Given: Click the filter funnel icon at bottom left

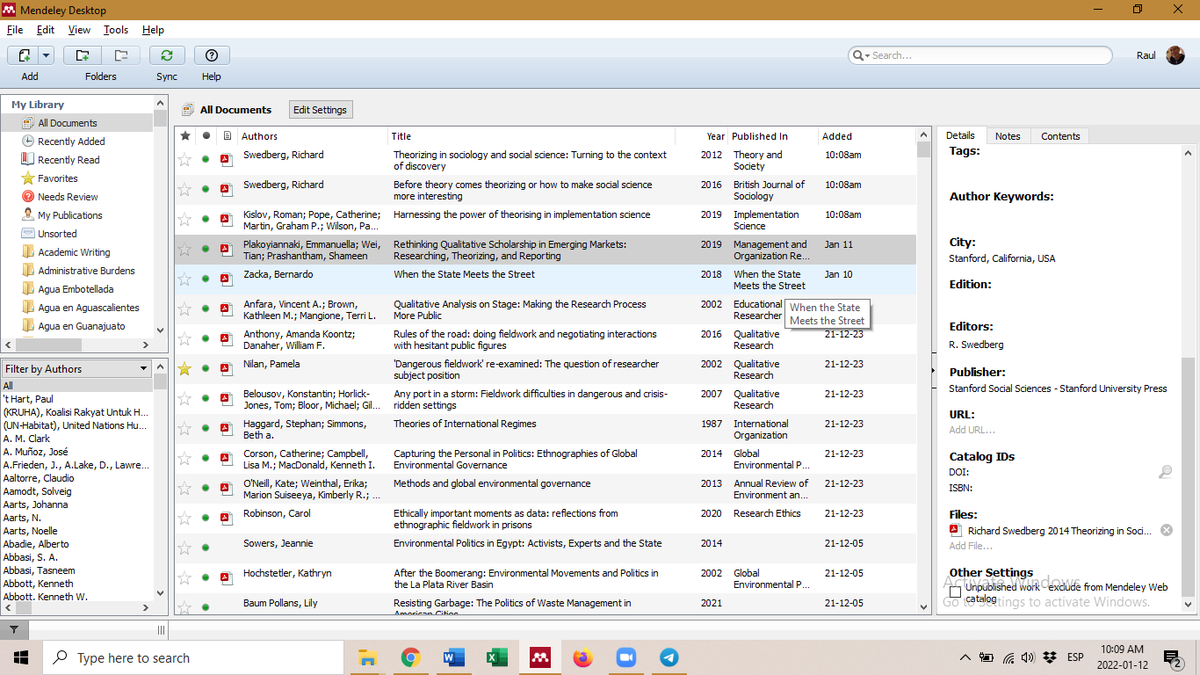Looking at the screenshot, I should [13, 630].
